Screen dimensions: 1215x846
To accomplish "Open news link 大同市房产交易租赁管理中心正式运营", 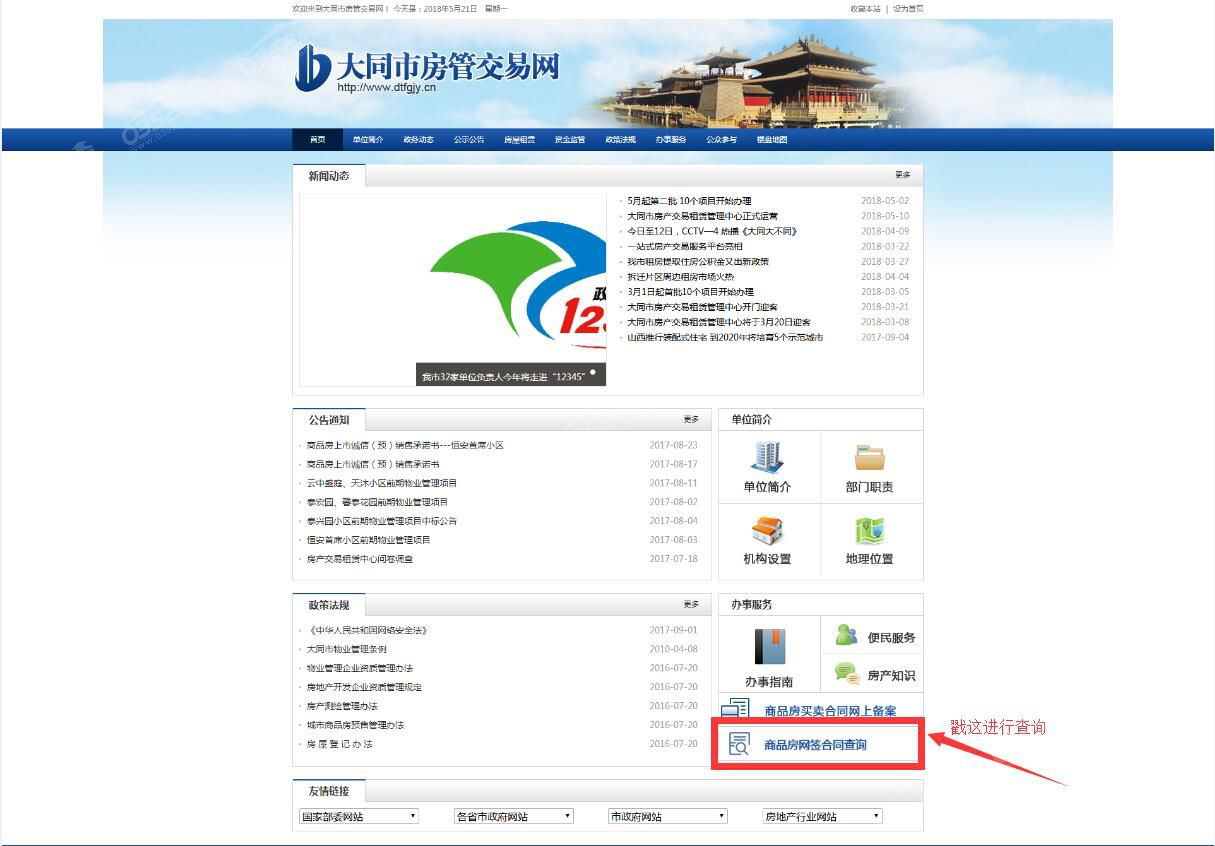I will pos(702,216).
